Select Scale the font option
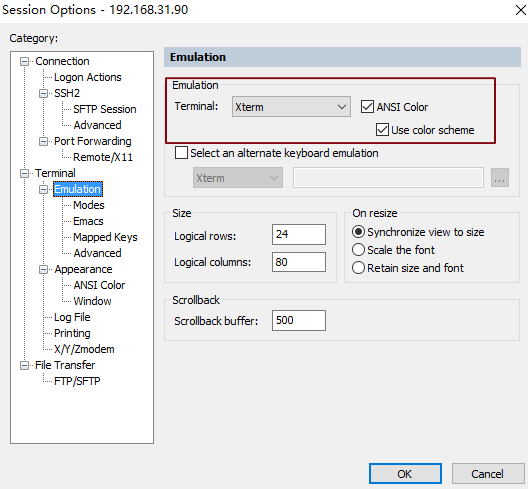The width and height of the screenshot is (528, 489). click(358, 250)
